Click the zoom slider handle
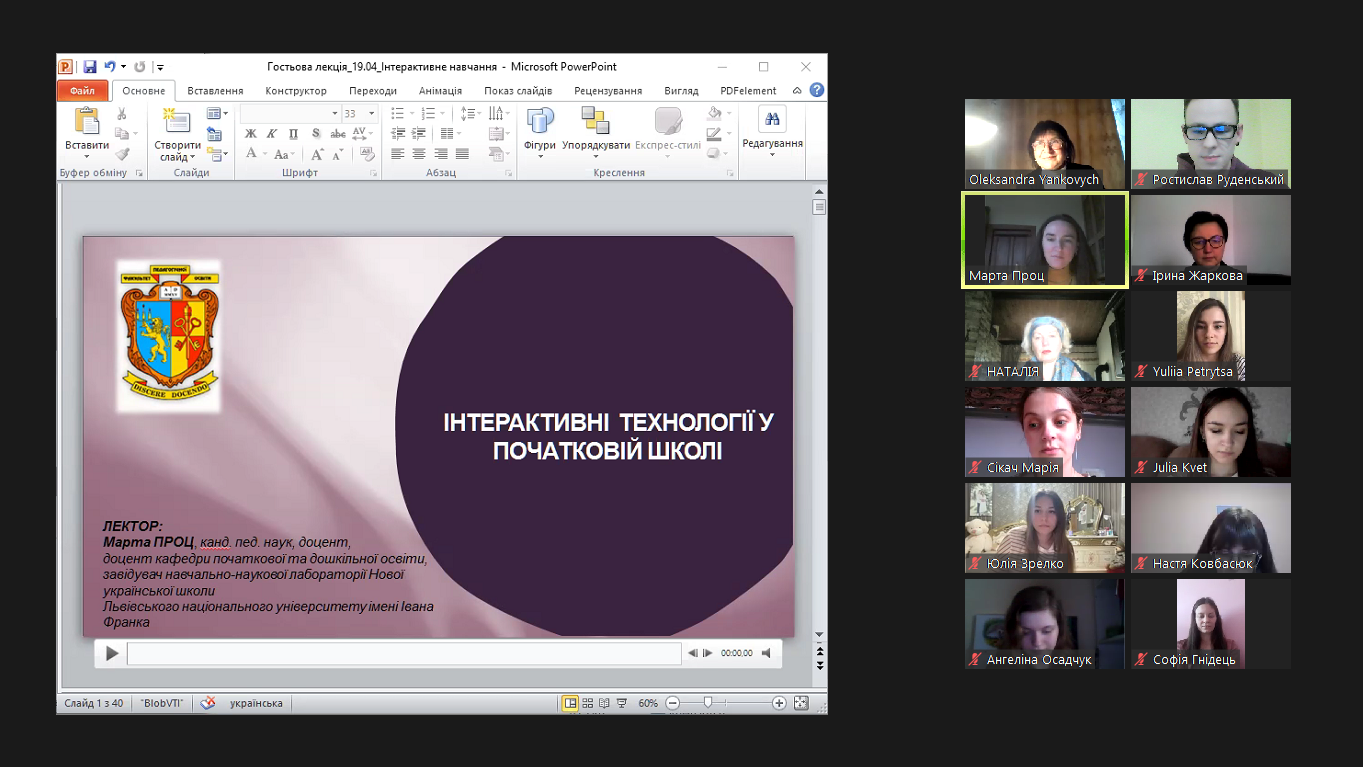 click(x=708, y=703)
